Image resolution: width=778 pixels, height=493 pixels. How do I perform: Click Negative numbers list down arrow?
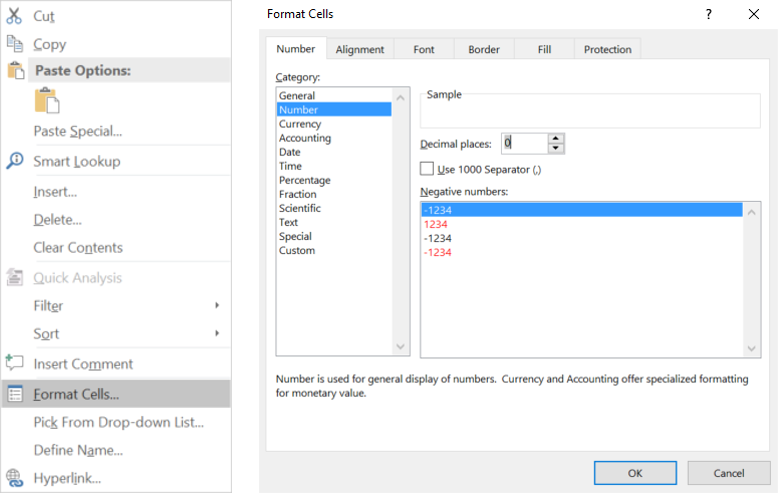coord(752,349)
